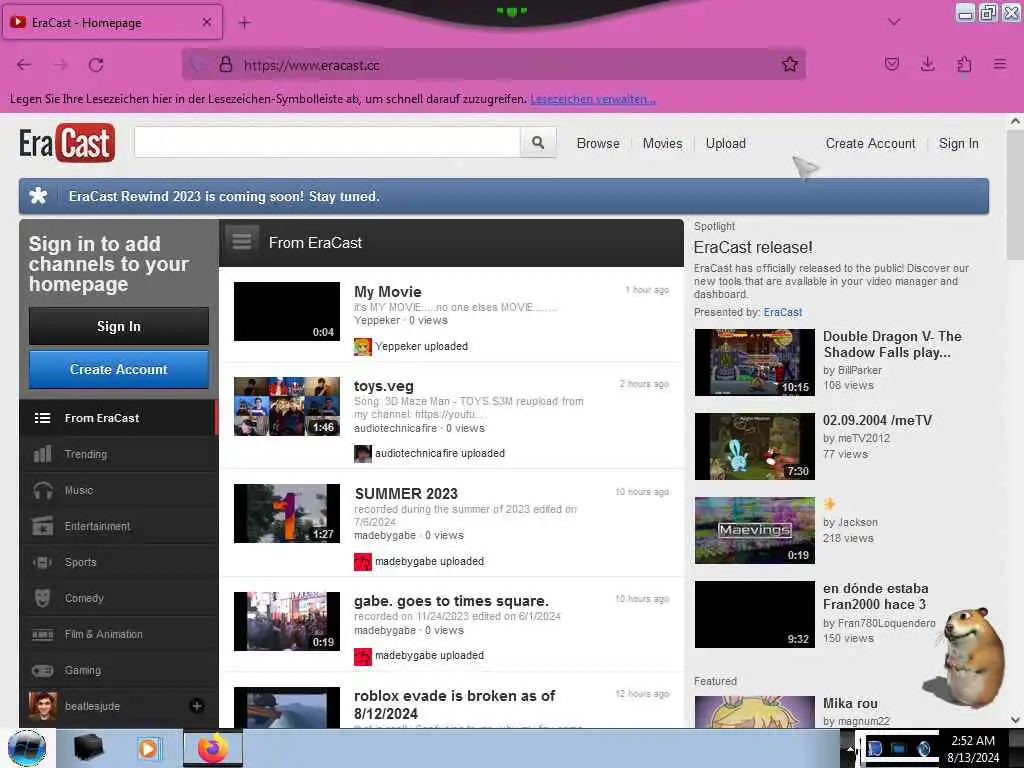Click the Windows Start orb
Image resolution: width=1024 pixels, height=768 pixels.
pyautogui.click(x=27, y=748)
